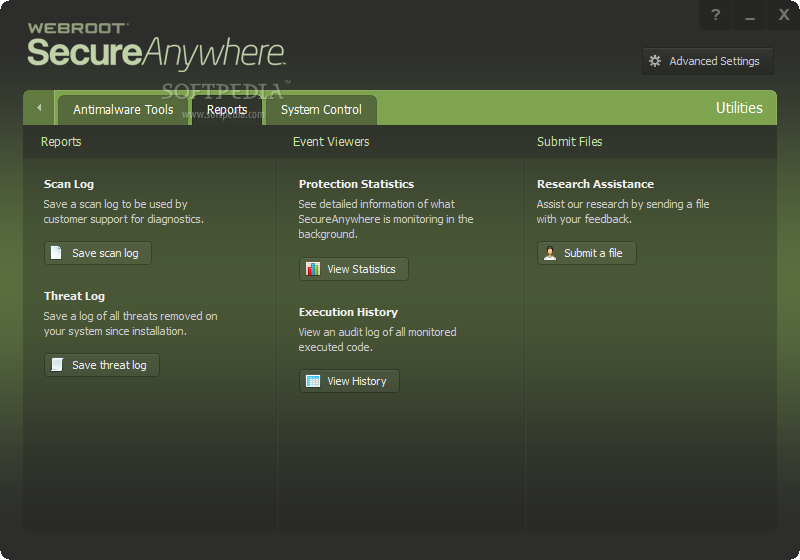Click the document icon on Save scan log
This screenshot has height=560, width=800.
(x=56, y=253)
